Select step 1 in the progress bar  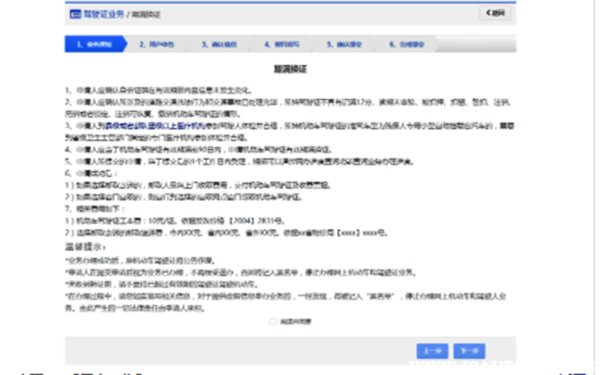[x=95, y=44]
